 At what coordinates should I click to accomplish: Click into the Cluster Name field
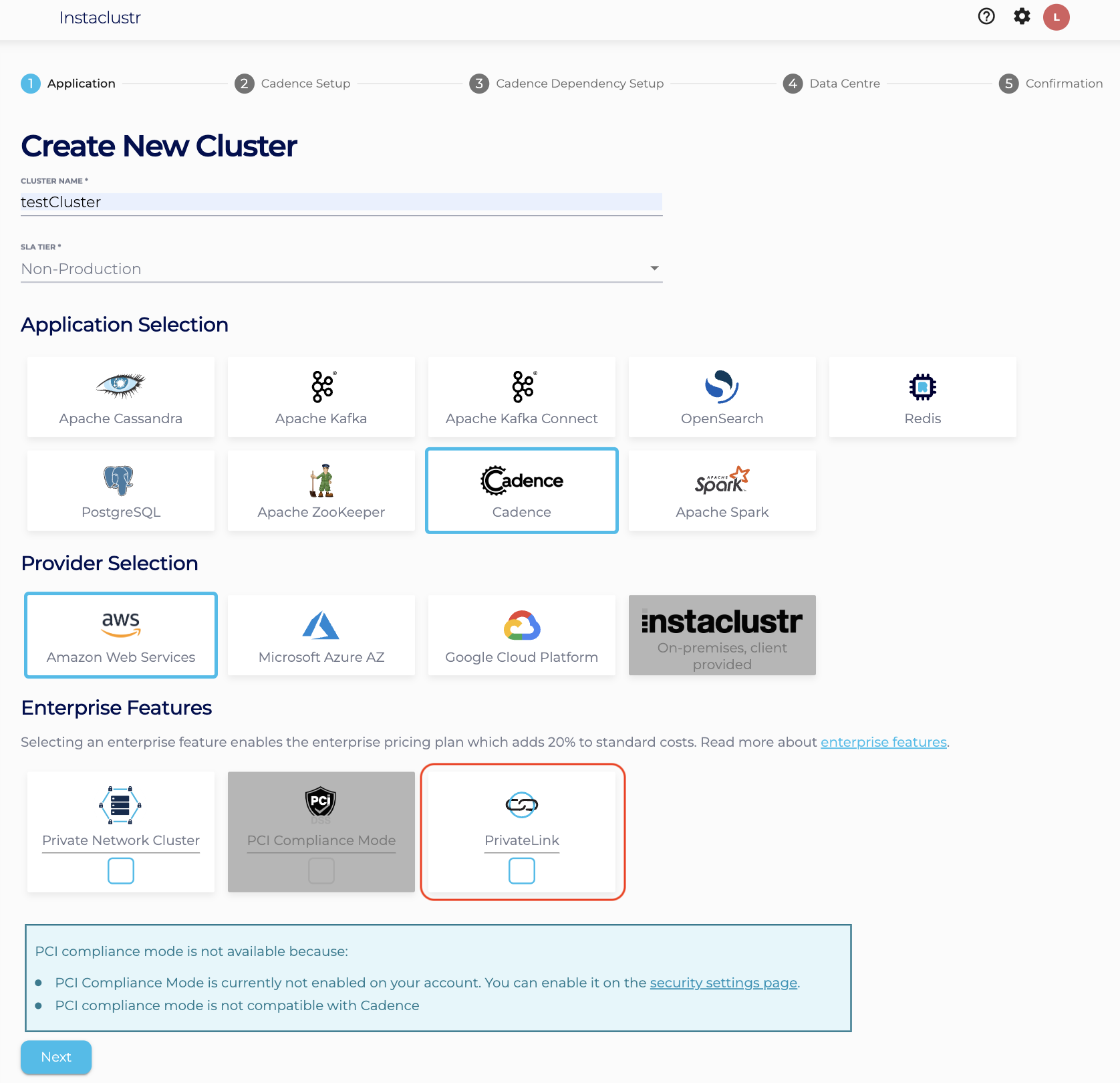341,203
